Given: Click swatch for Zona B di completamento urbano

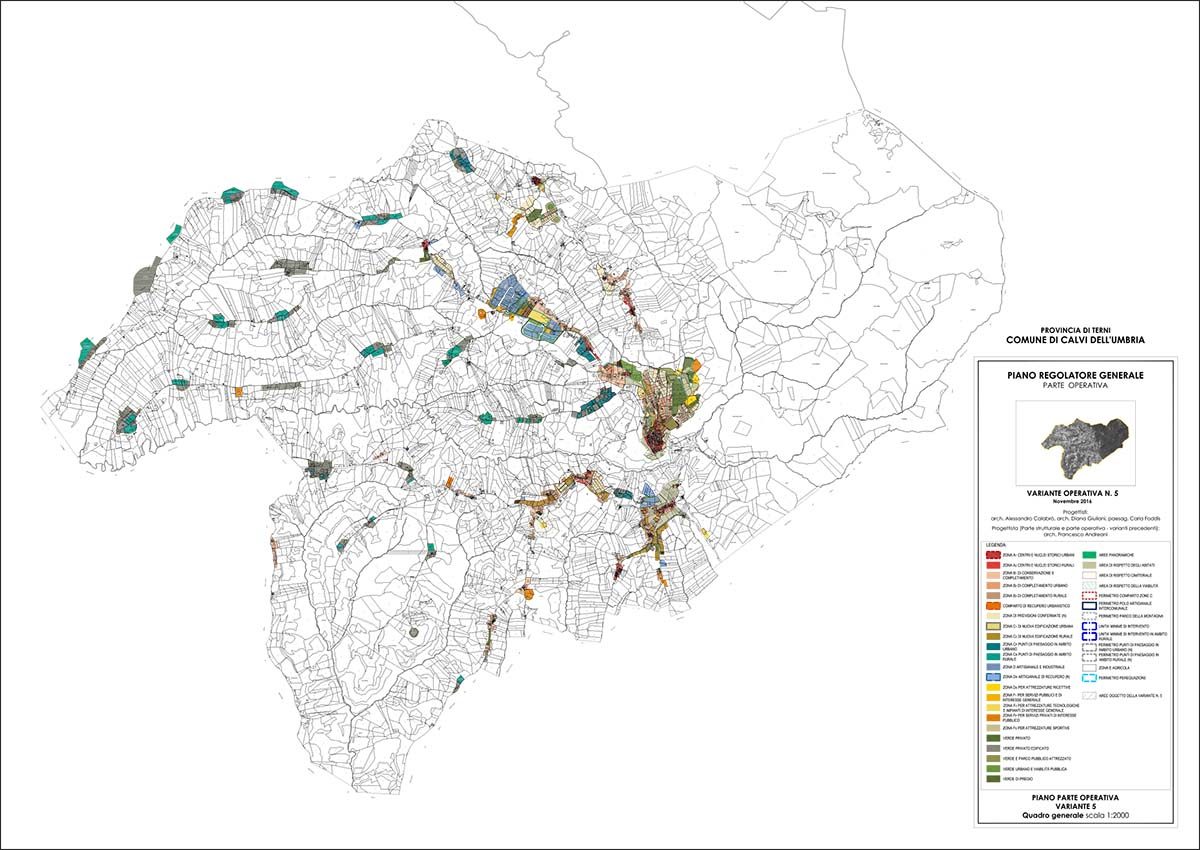Looking at the screenshot, I should click(x=993, y=586).
